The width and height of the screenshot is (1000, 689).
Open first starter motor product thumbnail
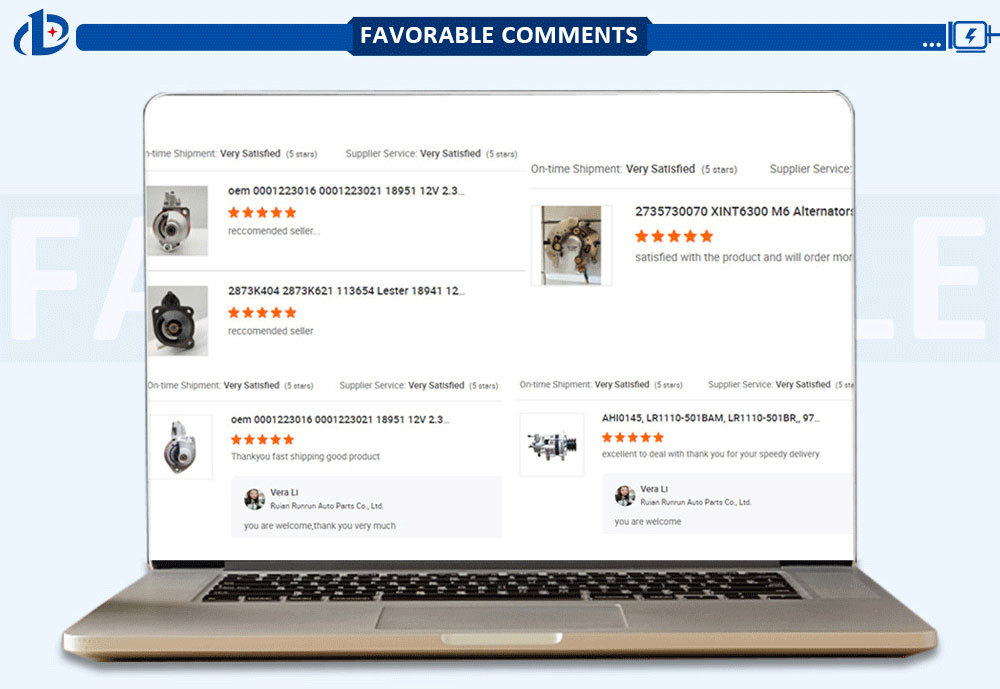pyautogui.click(x=178, y=221)
